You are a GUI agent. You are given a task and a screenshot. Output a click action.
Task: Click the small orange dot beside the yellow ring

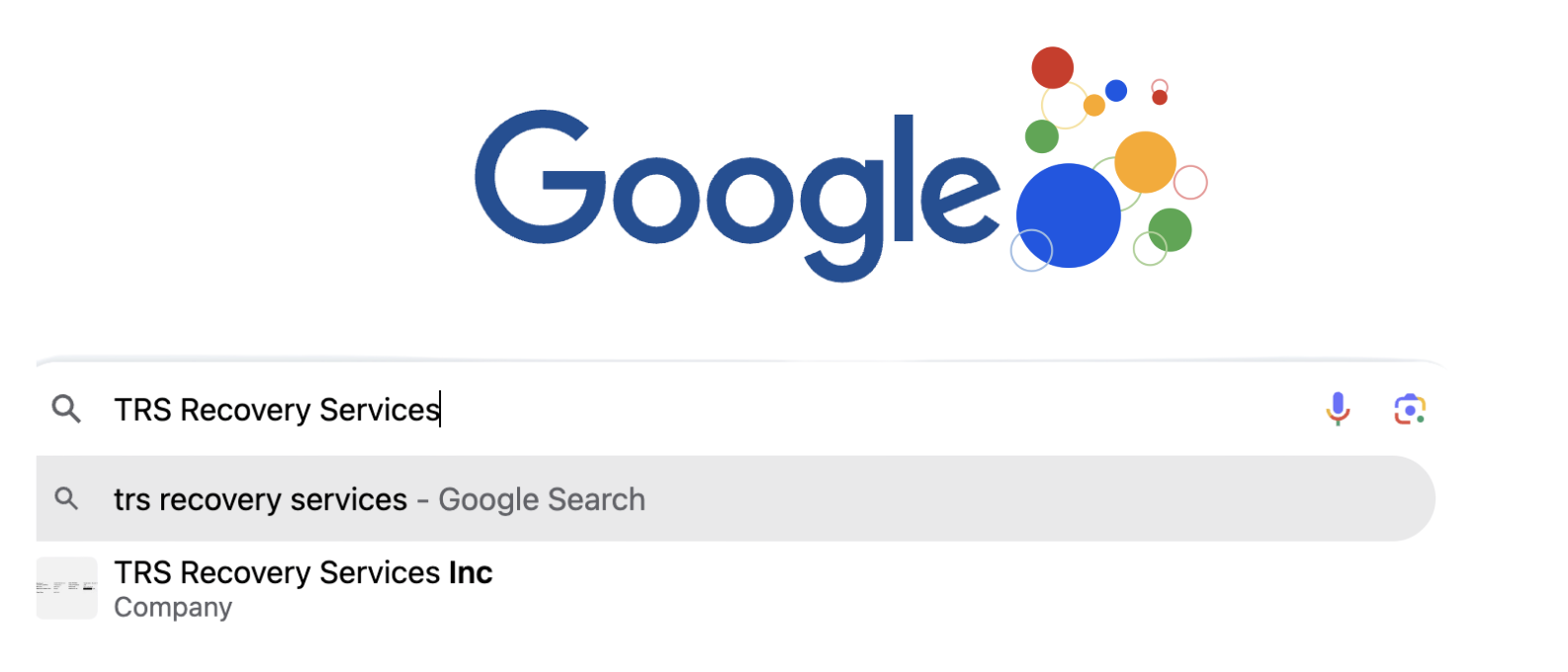coord(1093,105)
